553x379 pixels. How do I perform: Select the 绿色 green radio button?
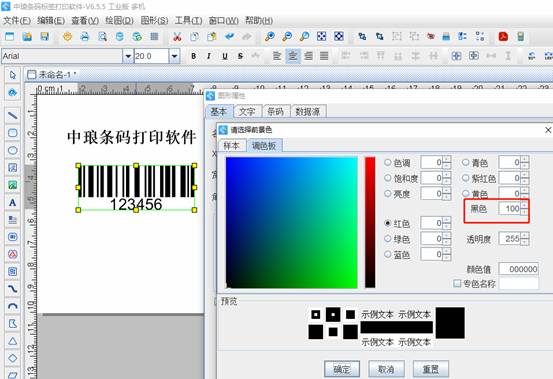click(388, 239)
